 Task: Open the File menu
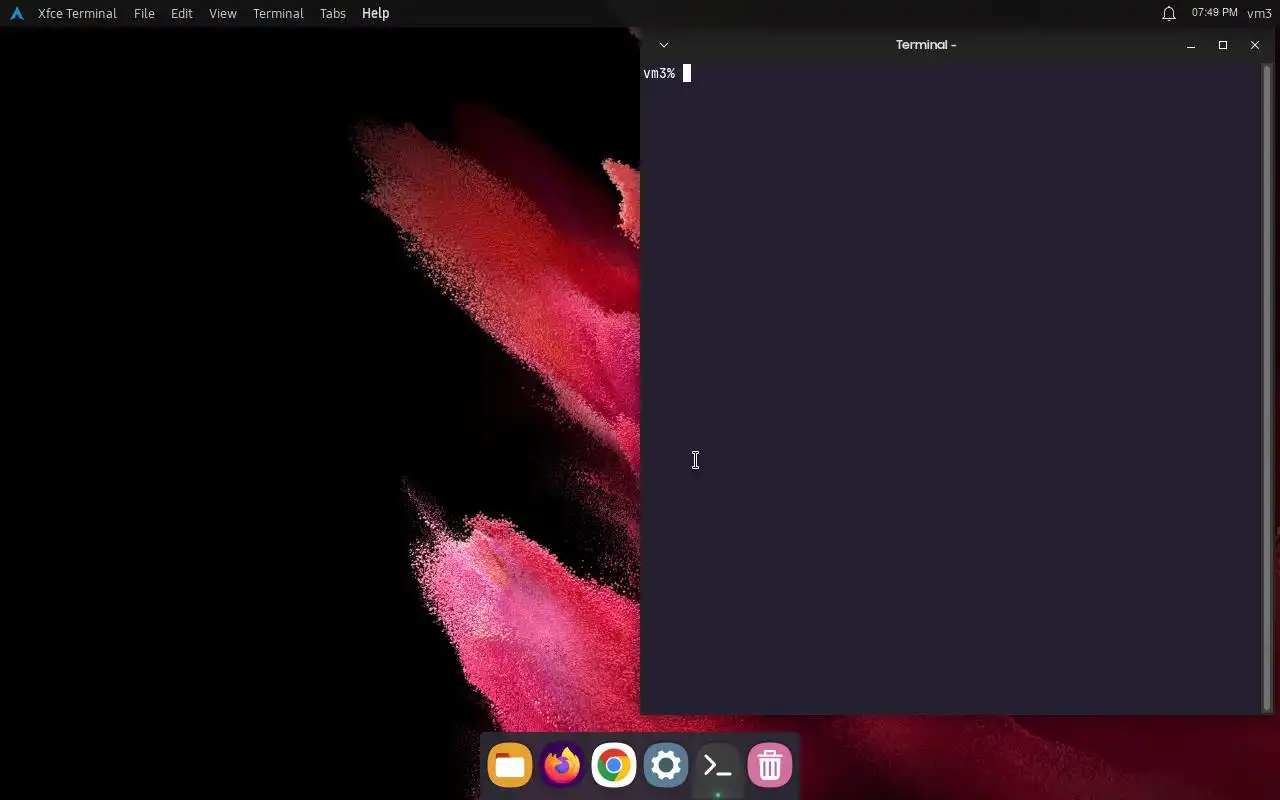144,13
